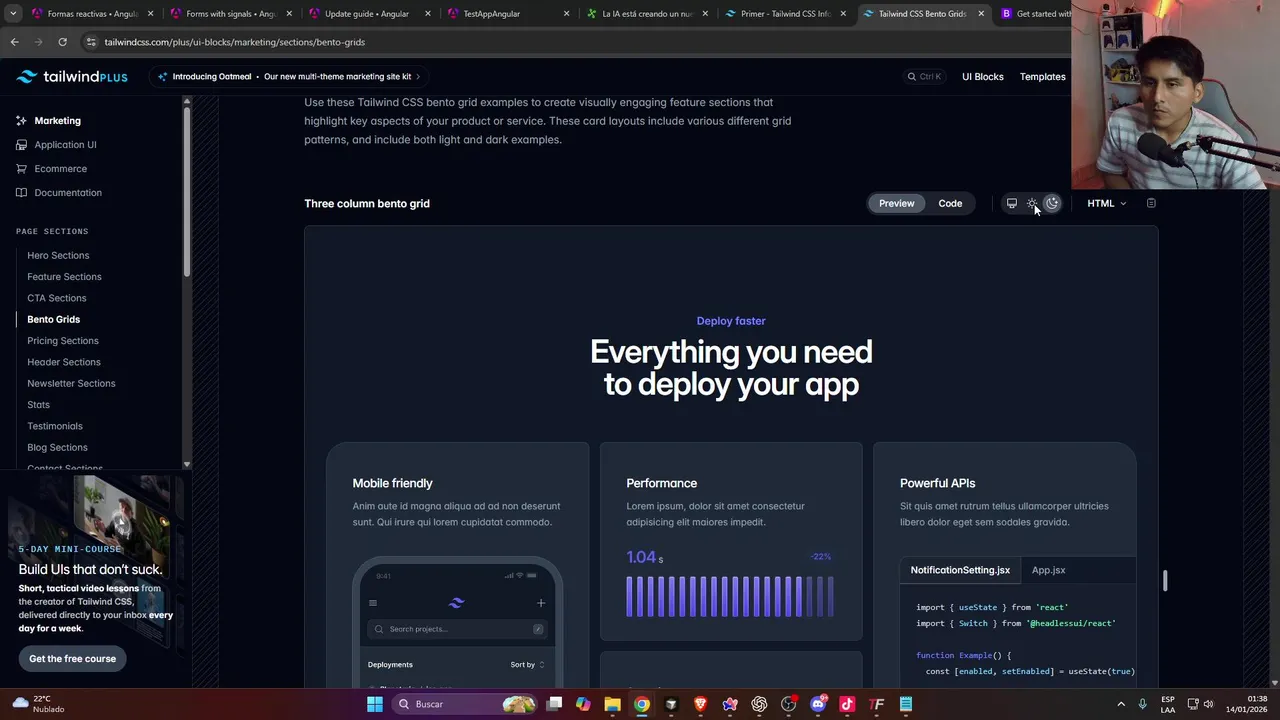Click the Application UI sidebar icon
The width and height of the screenshot is (1280, 720).
(x=21, y=145)
